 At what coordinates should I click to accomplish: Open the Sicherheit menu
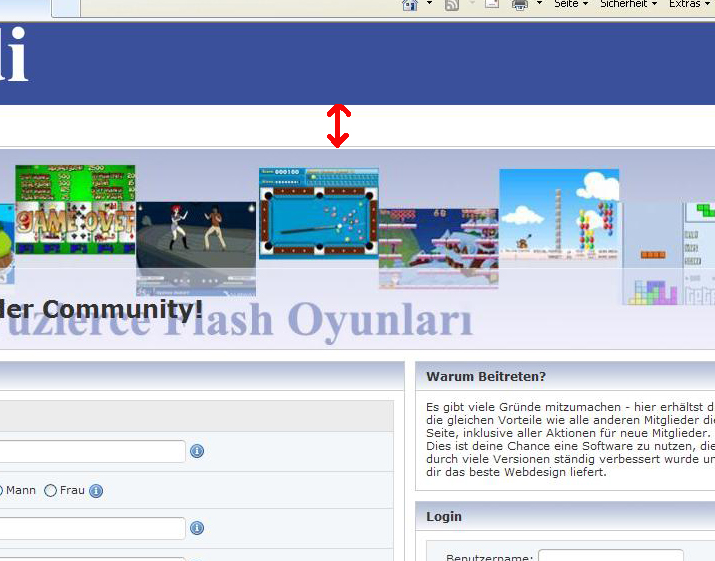pyautogui.click(x=628, y=4)
